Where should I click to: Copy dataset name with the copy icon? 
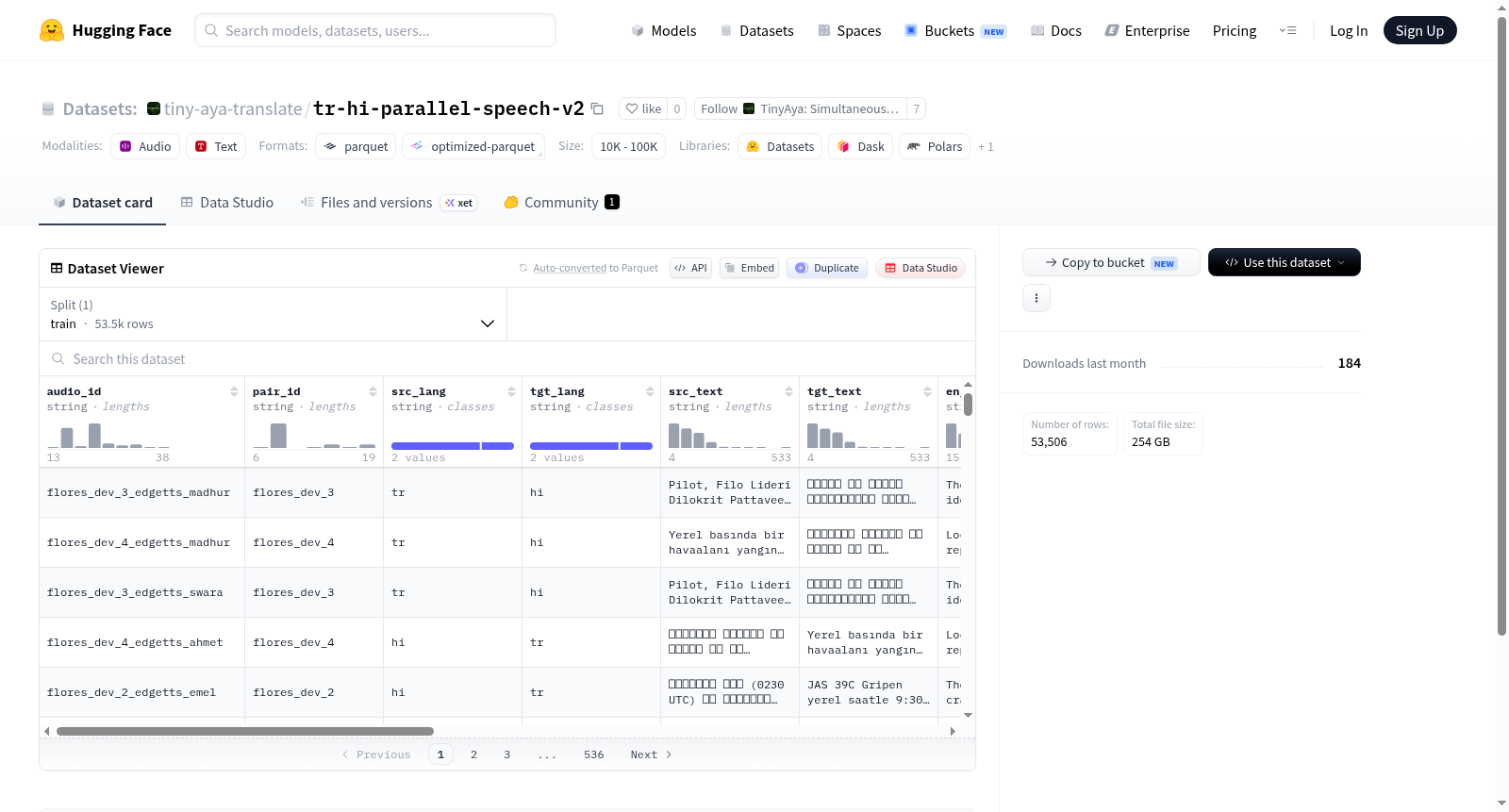[597, 108]
